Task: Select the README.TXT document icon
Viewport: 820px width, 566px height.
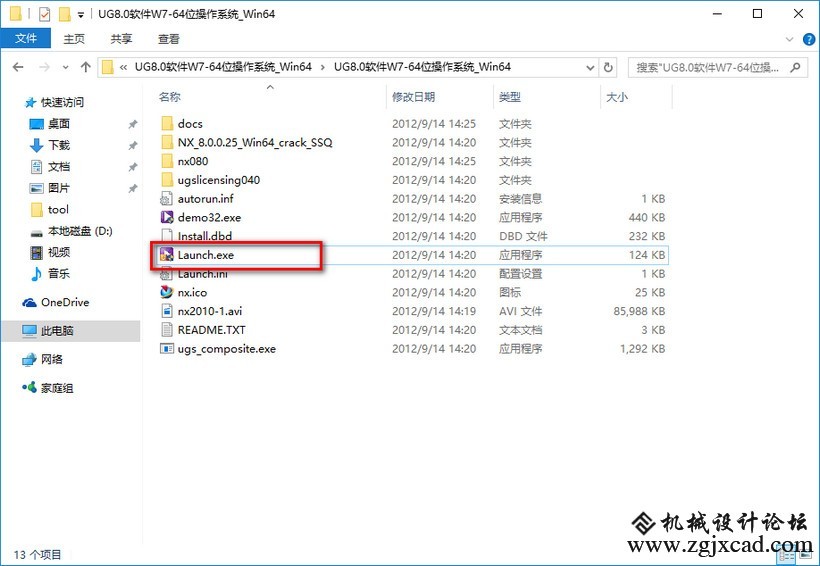Action: [x=167, y=330]
